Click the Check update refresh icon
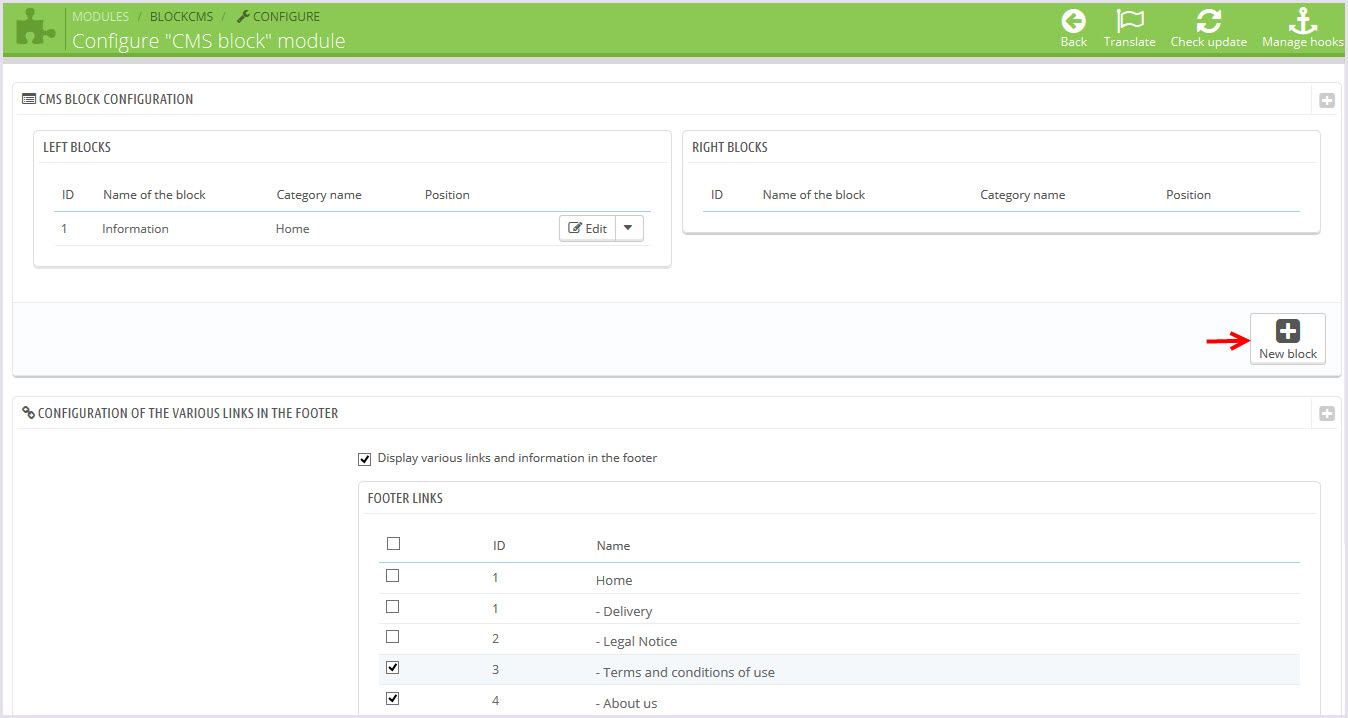 click(x=1208, y=22)
